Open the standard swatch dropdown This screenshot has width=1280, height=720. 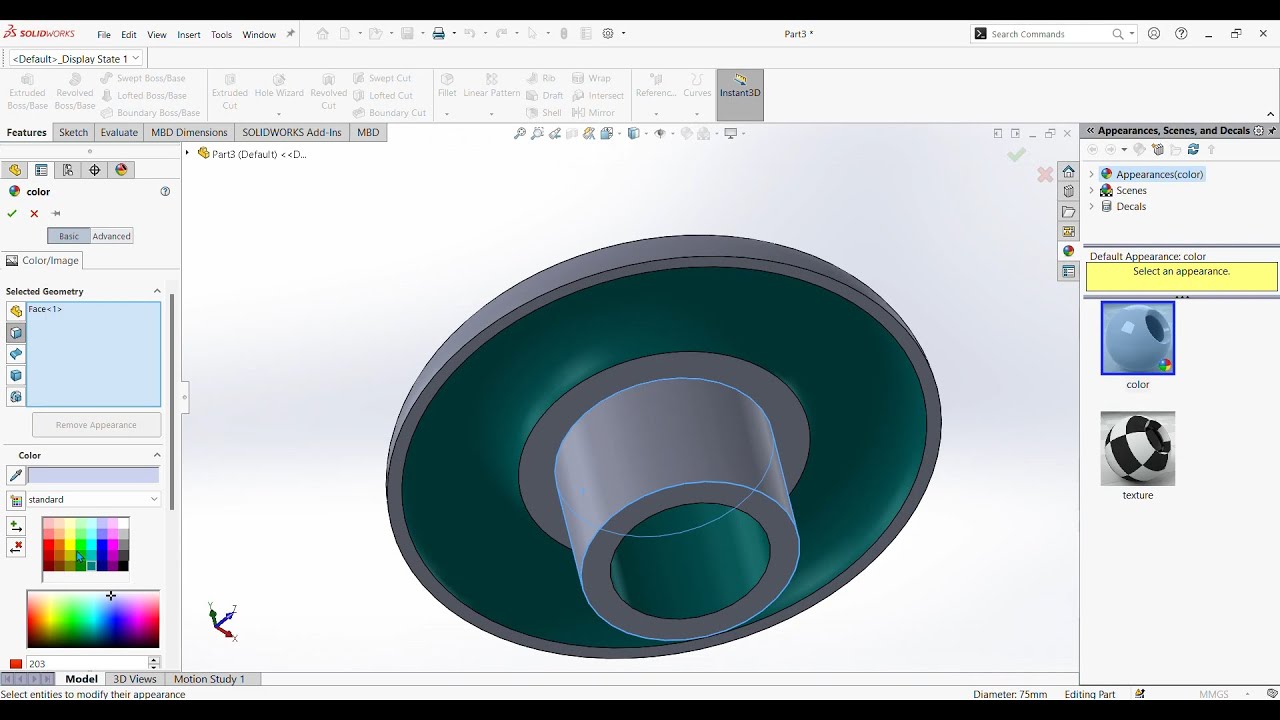(x=94, y=499)
